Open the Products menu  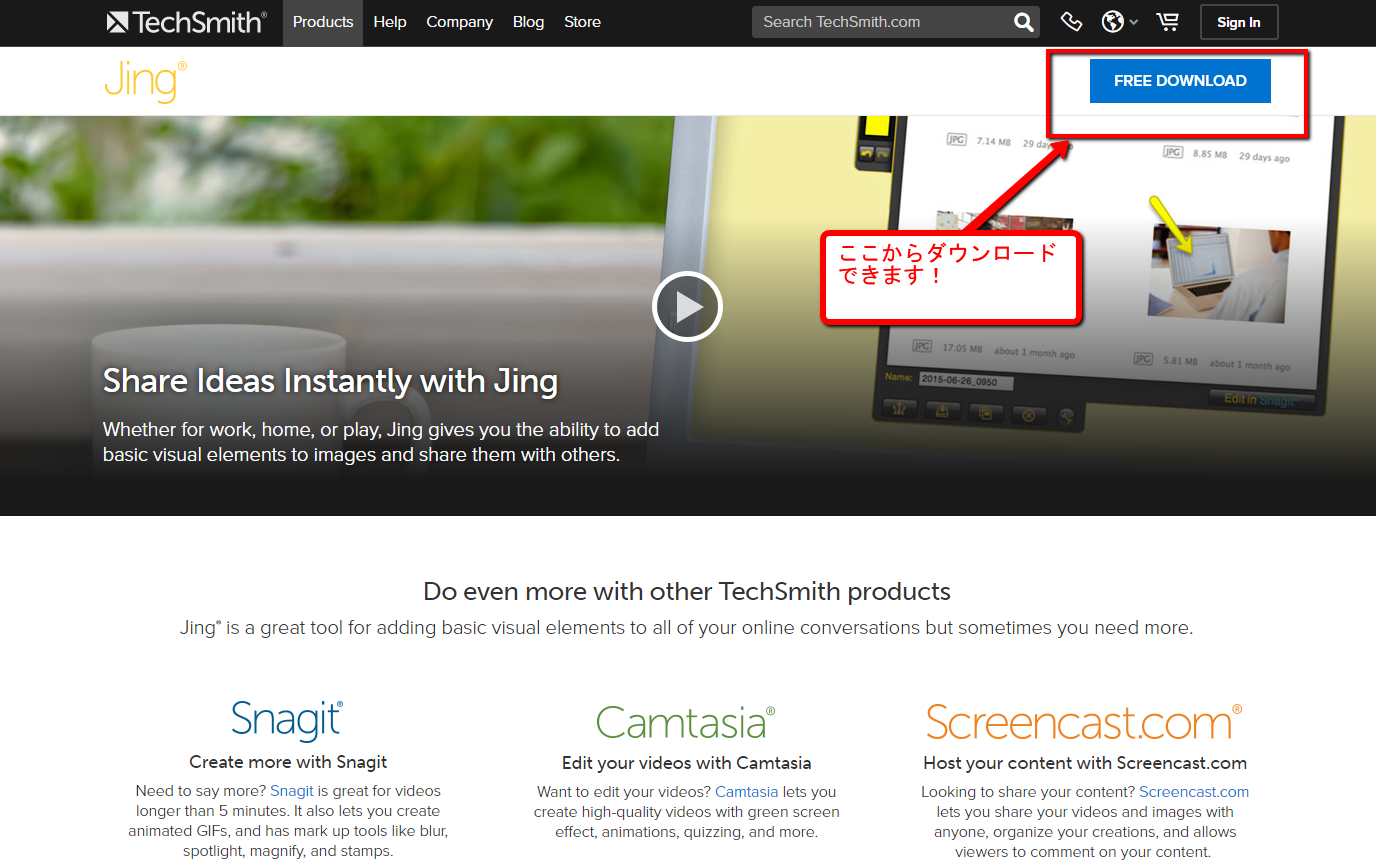[323, 22]
